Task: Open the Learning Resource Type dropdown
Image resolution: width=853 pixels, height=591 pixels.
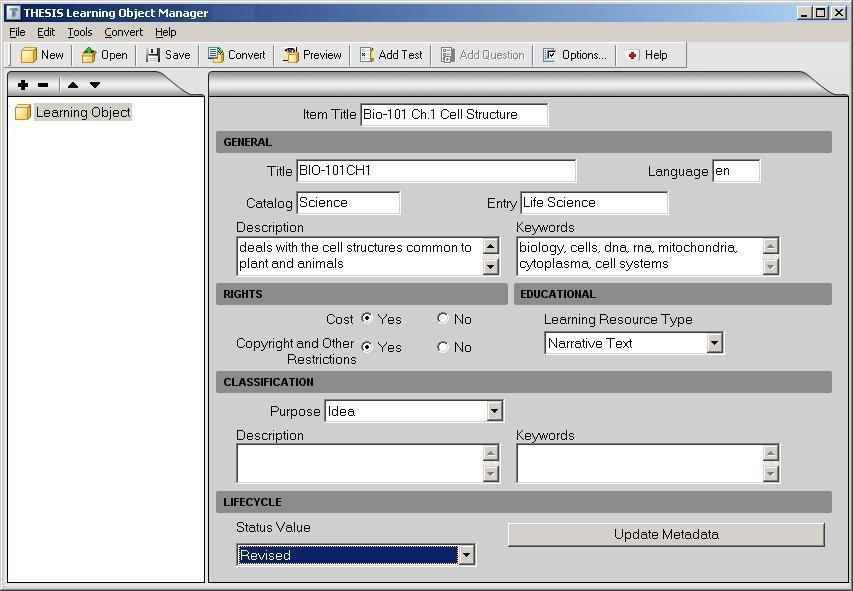Action: (x=714, y=343)
